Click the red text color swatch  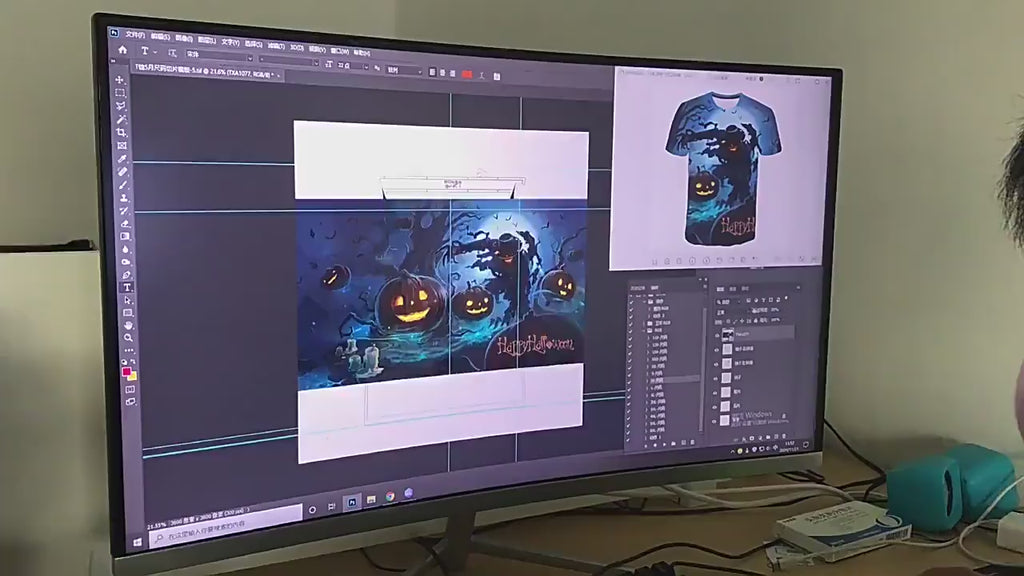point(466,75)
